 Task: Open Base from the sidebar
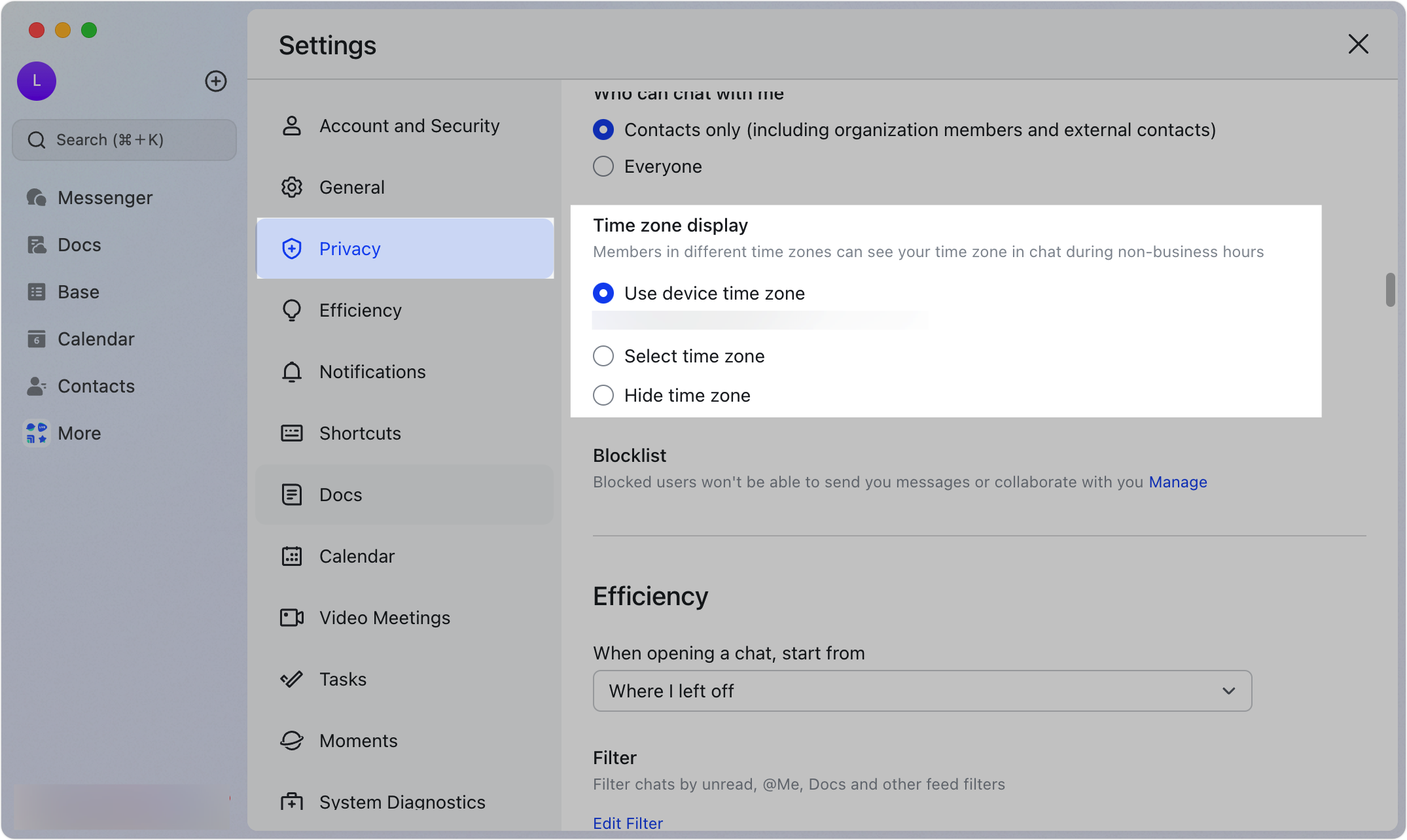tap(79, 292)
